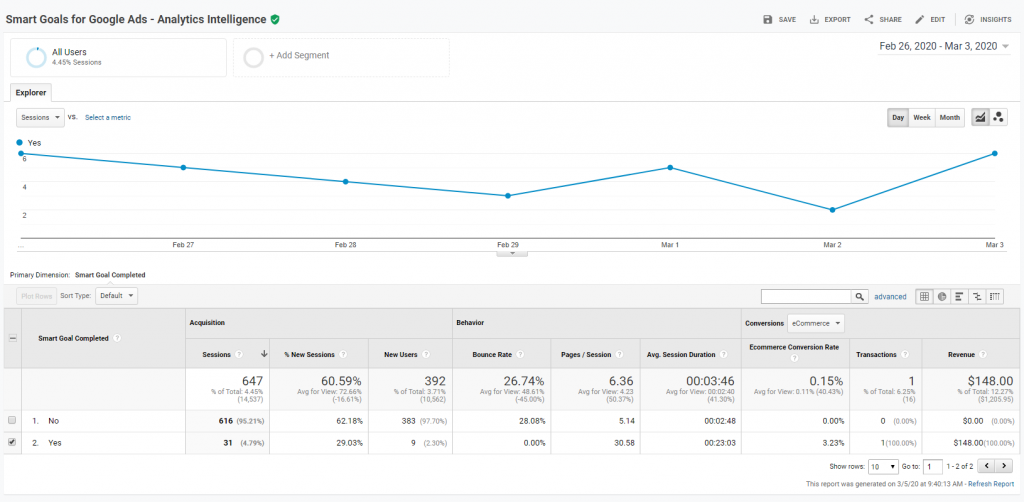Open the Sort Type Default dropdown

[116, 296]
